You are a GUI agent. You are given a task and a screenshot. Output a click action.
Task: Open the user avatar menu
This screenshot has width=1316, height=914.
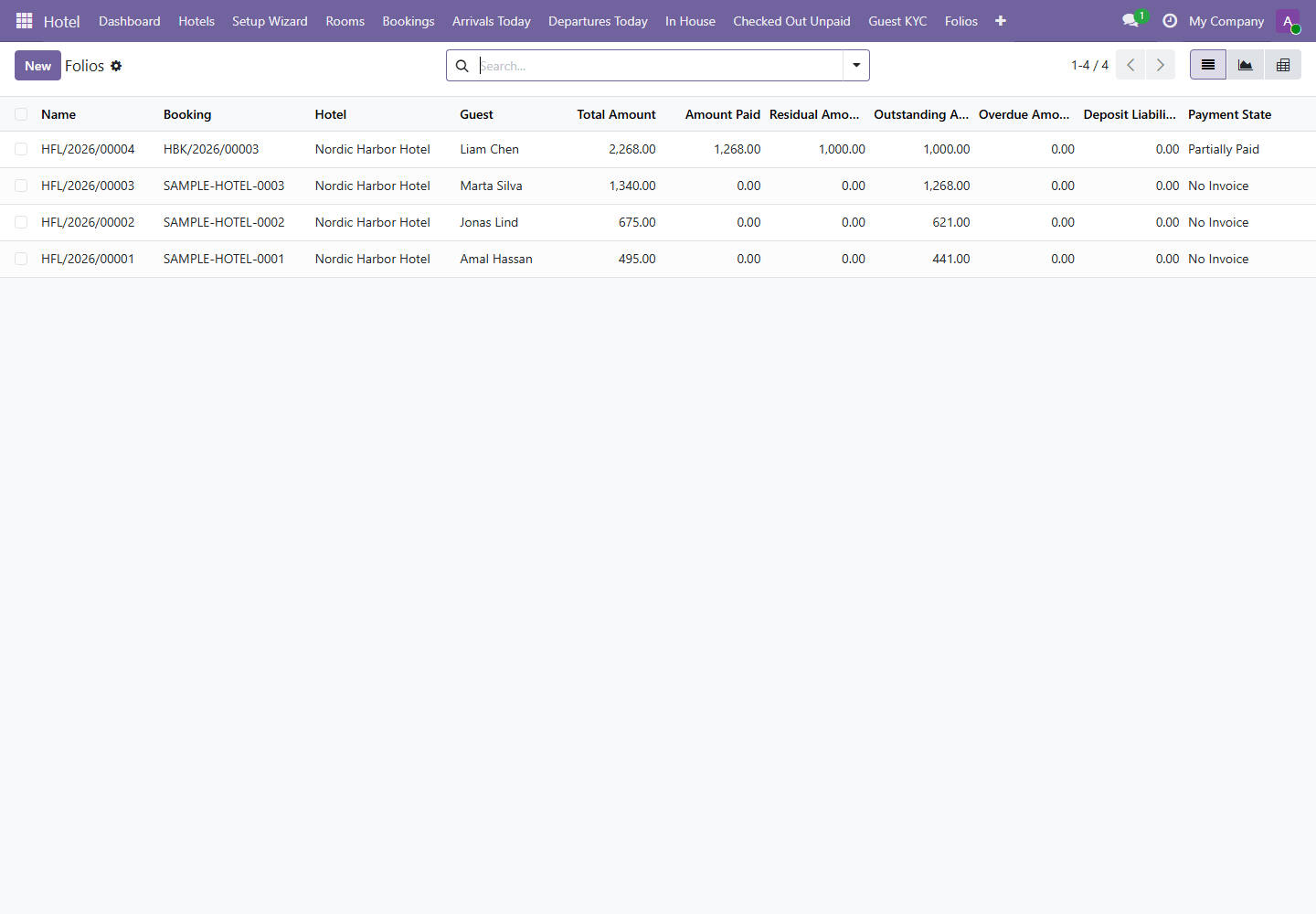pos(1288,21)
